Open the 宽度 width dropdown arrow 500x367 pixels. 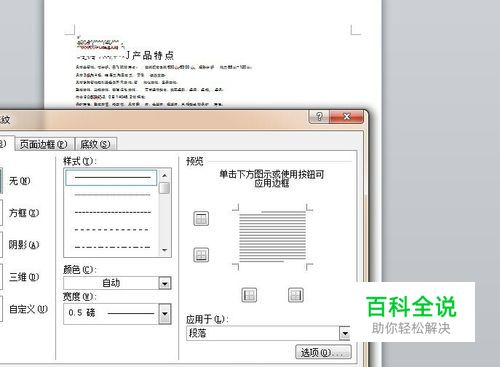pyautogui.click(x=165, y=313)
